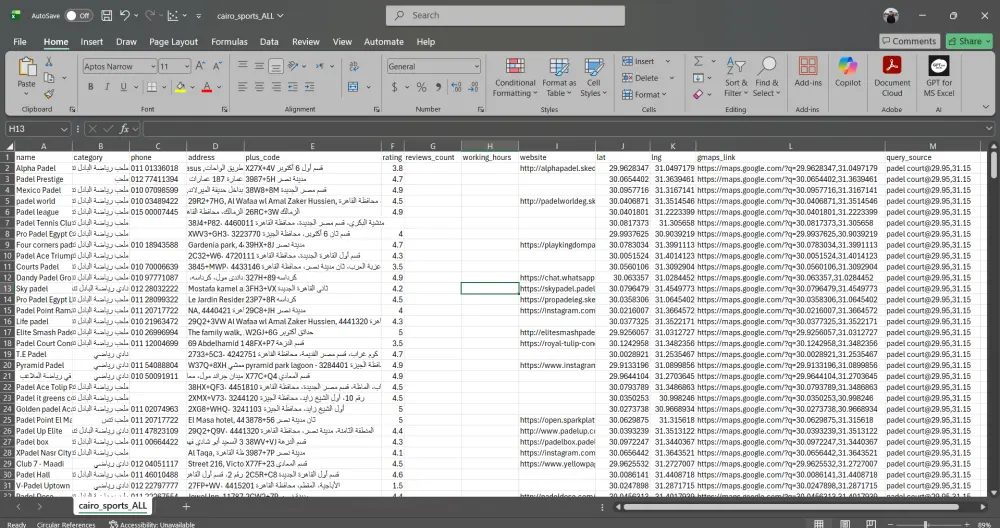The image size is (1000, 528).
Task: Click Decrease Decimal icon
Action: 473,87
